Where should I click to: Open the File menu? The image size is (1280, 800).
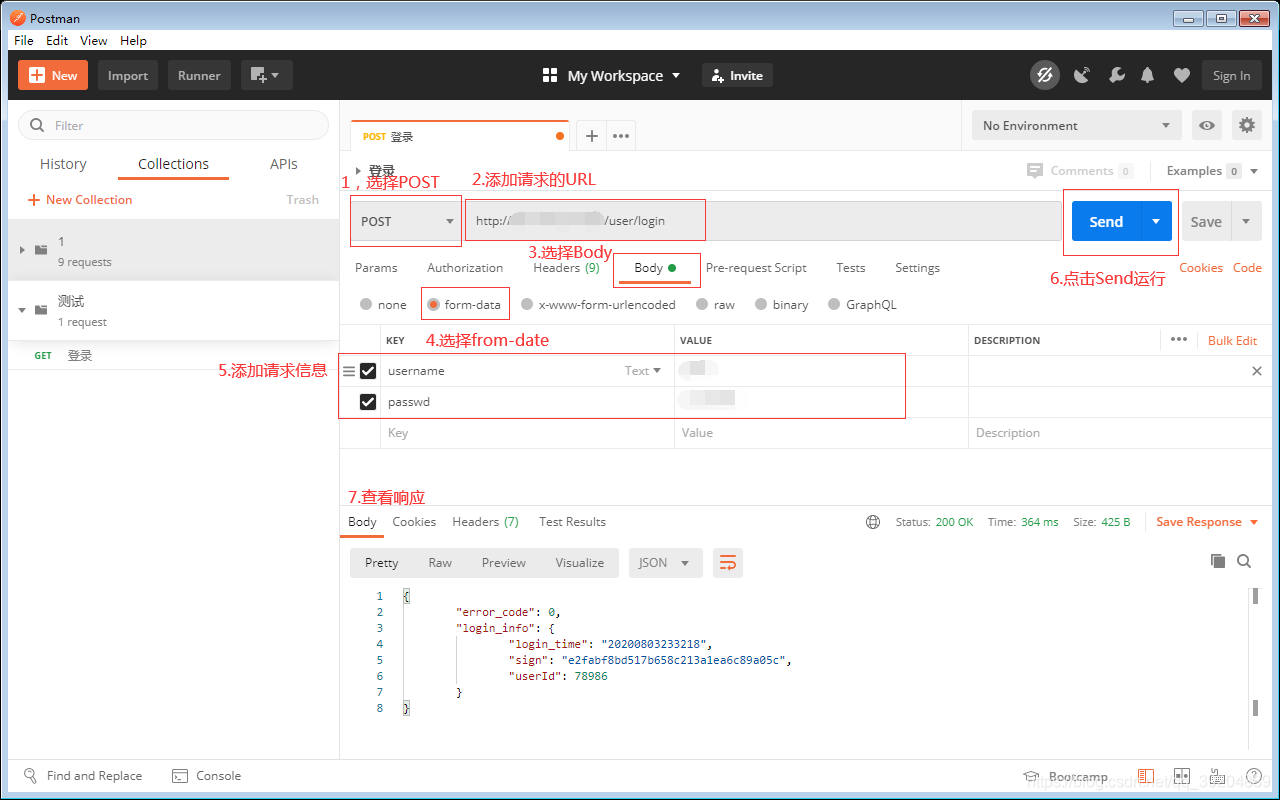click(x=24, y=40)
